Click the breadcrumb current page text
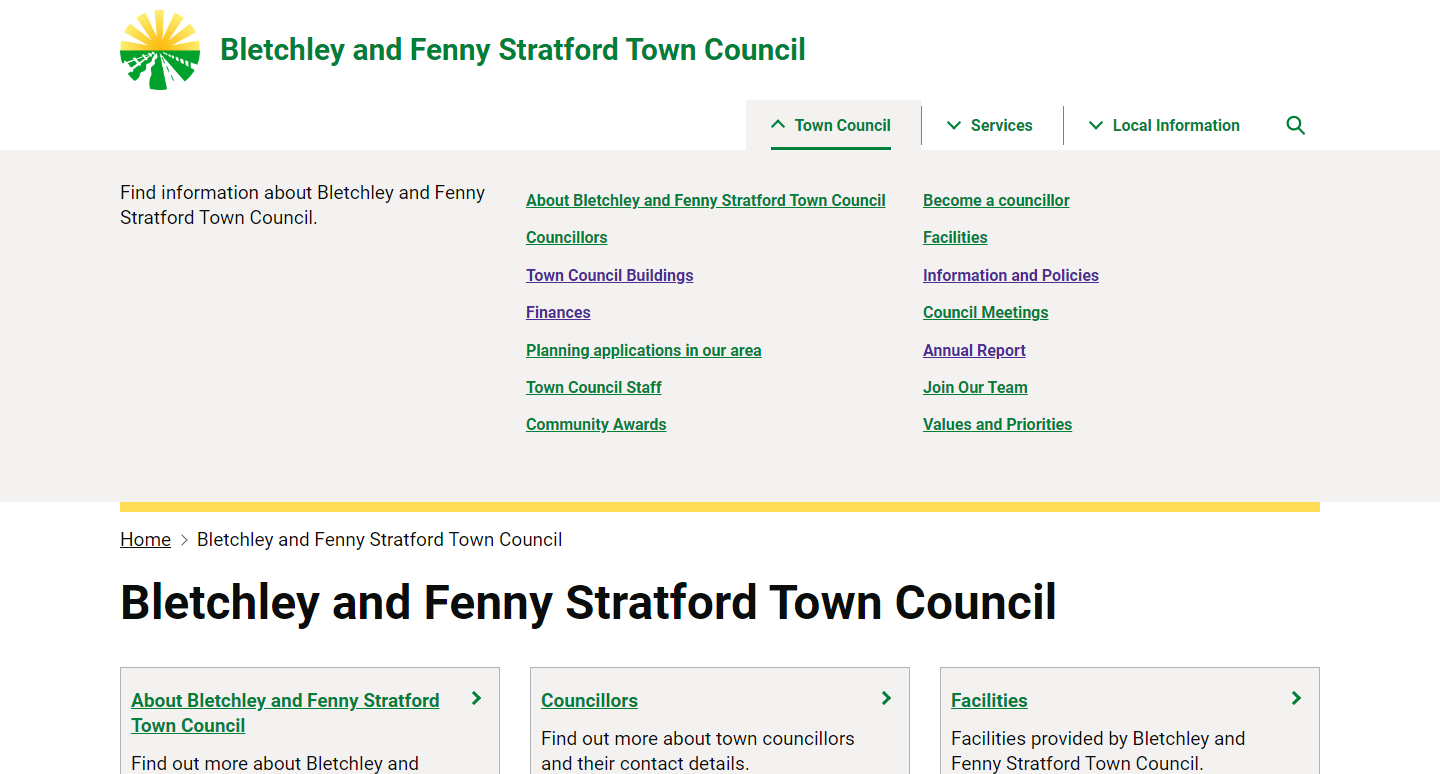The width and height of the screenshot is (1440, 774). (380, 539)
